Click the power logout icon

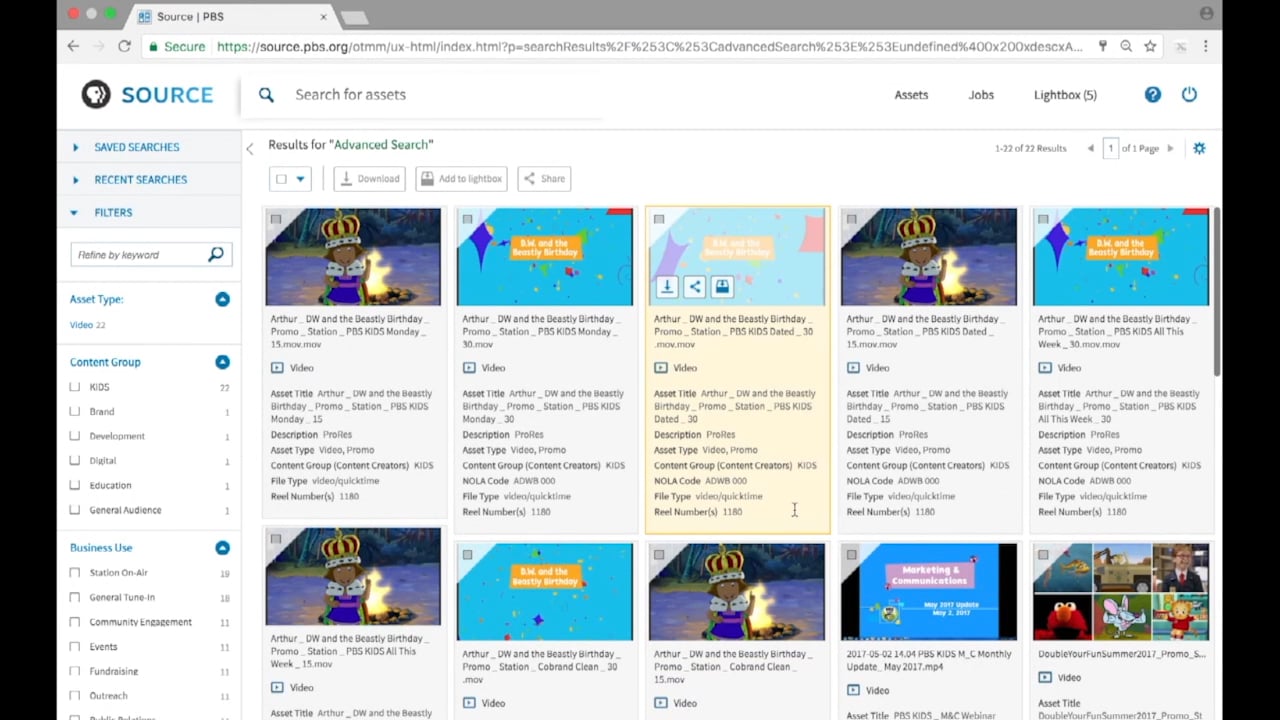click(1189, 94)
